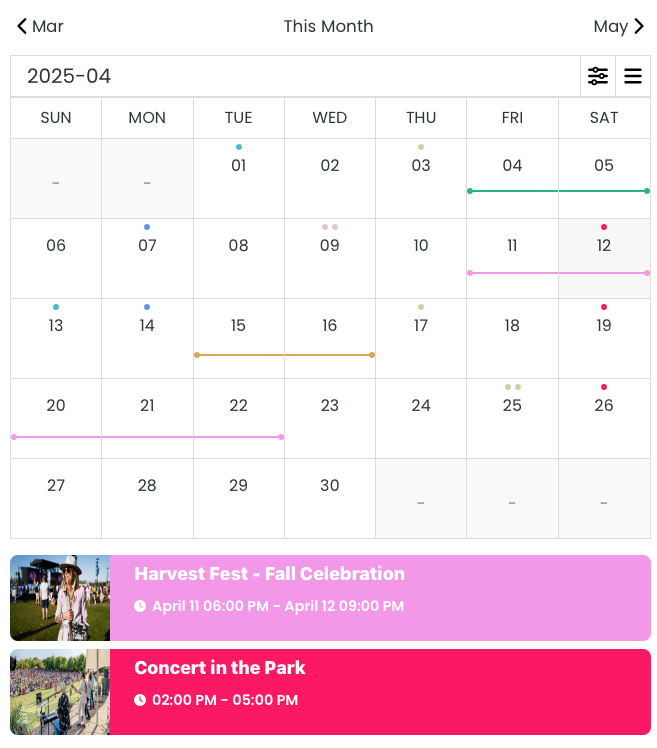This screenshot has height=748, width=657.
Task: Jump to This Month
Action: point(328,26)
